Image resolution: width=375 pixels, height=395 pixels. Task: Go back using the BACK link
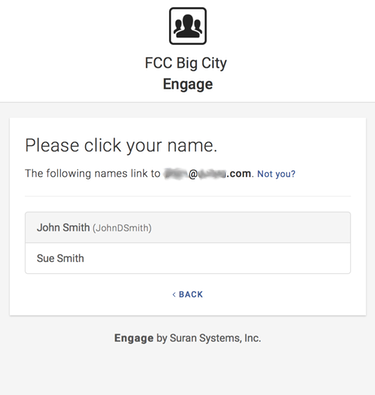click(x=188, y=294)
